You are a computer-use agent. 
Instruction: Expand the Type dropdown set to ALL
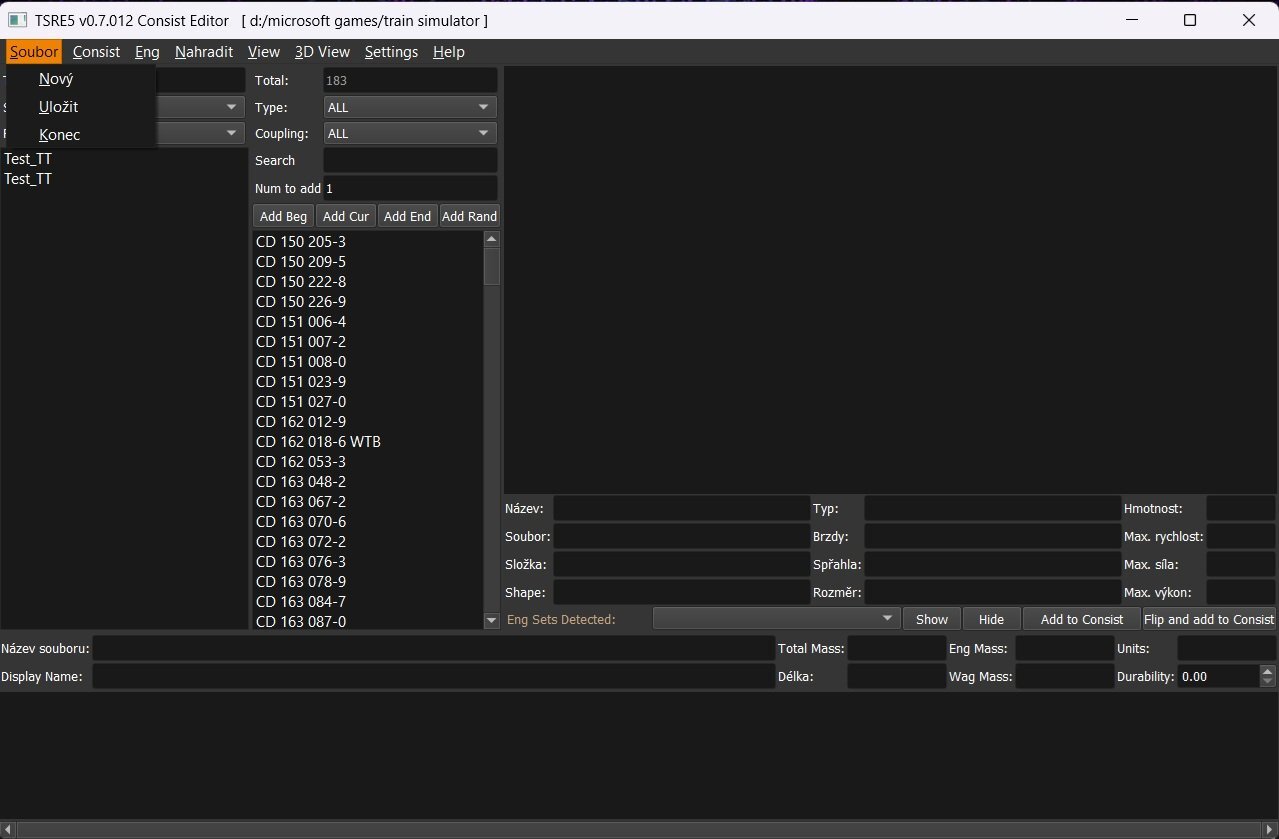410,107
